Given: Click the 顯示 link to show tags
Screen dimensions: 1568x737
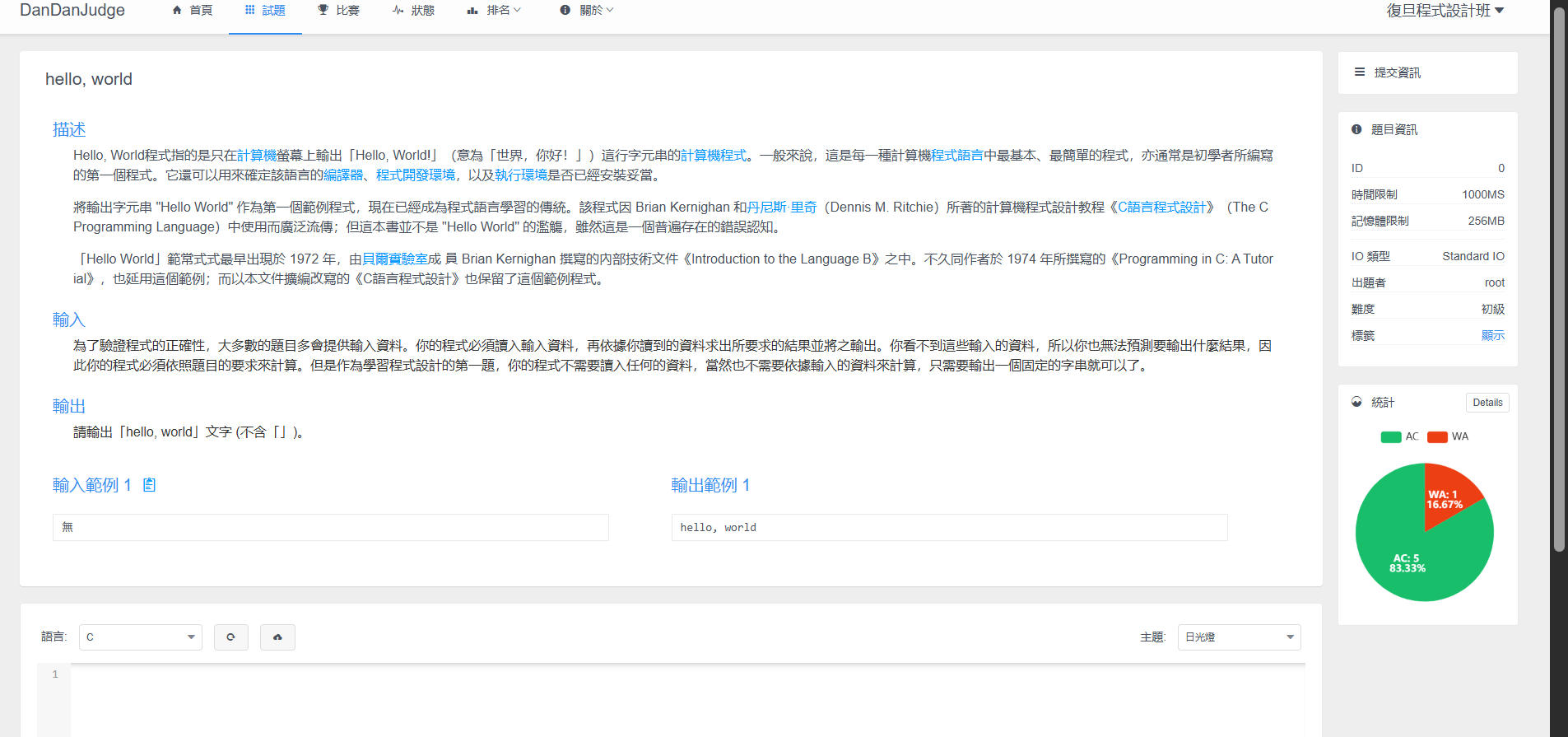Looking at the screenshot, I should click(x=1492, y=335).
